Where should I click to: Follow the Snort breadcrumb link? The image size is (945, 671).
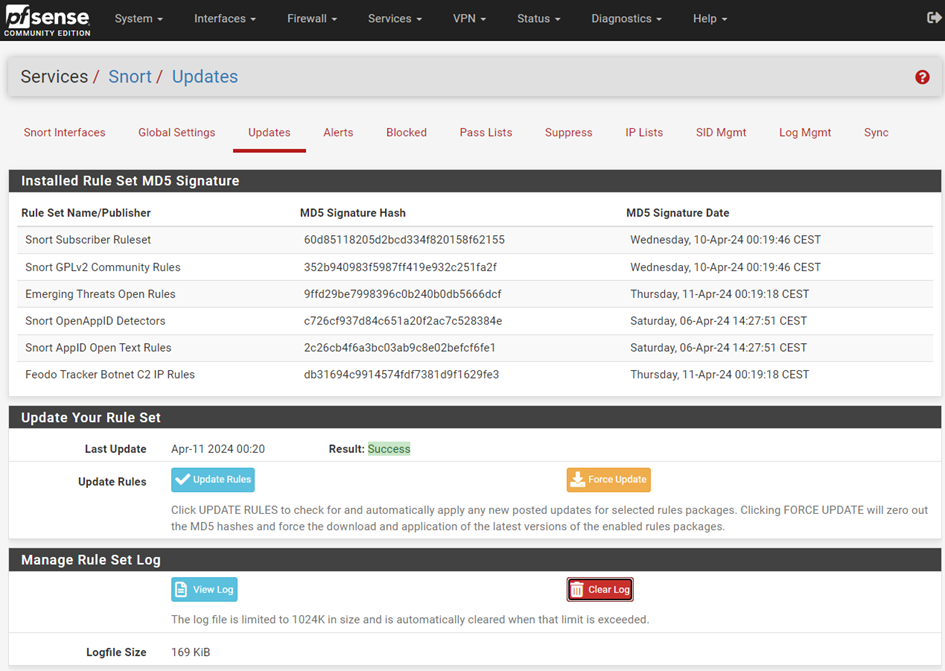point(130,77)
